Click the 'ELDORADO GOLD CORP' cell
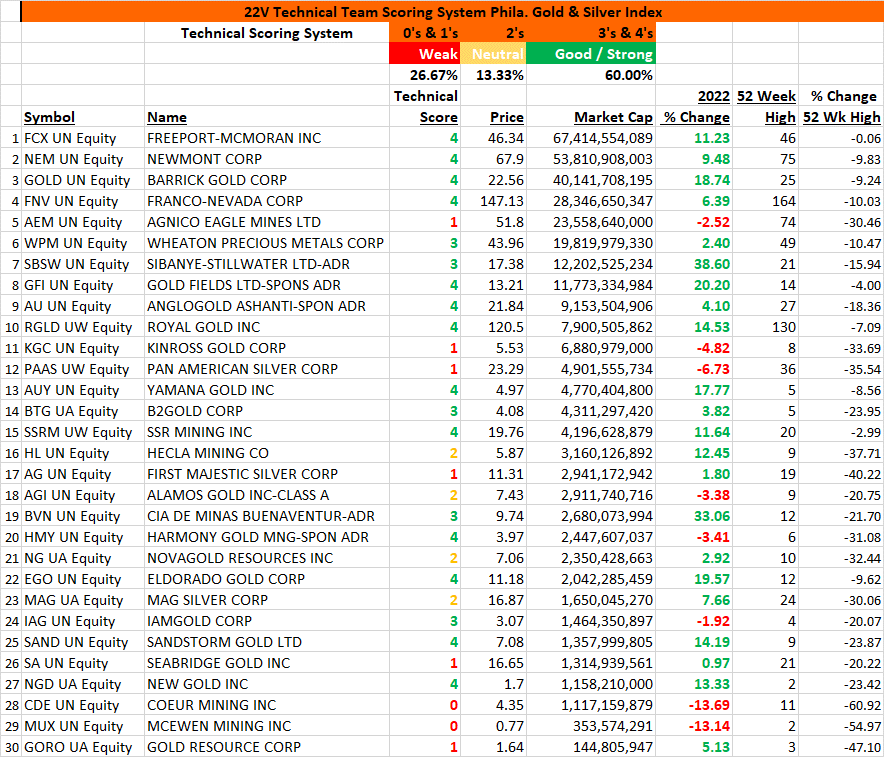 pos(267,579)
